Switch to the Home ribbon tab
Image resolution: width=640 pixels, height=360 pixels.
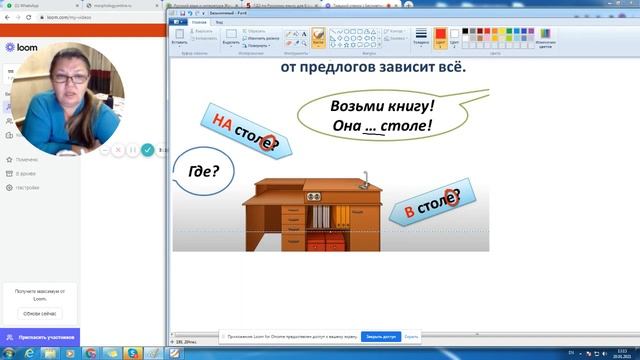(199, 22)
